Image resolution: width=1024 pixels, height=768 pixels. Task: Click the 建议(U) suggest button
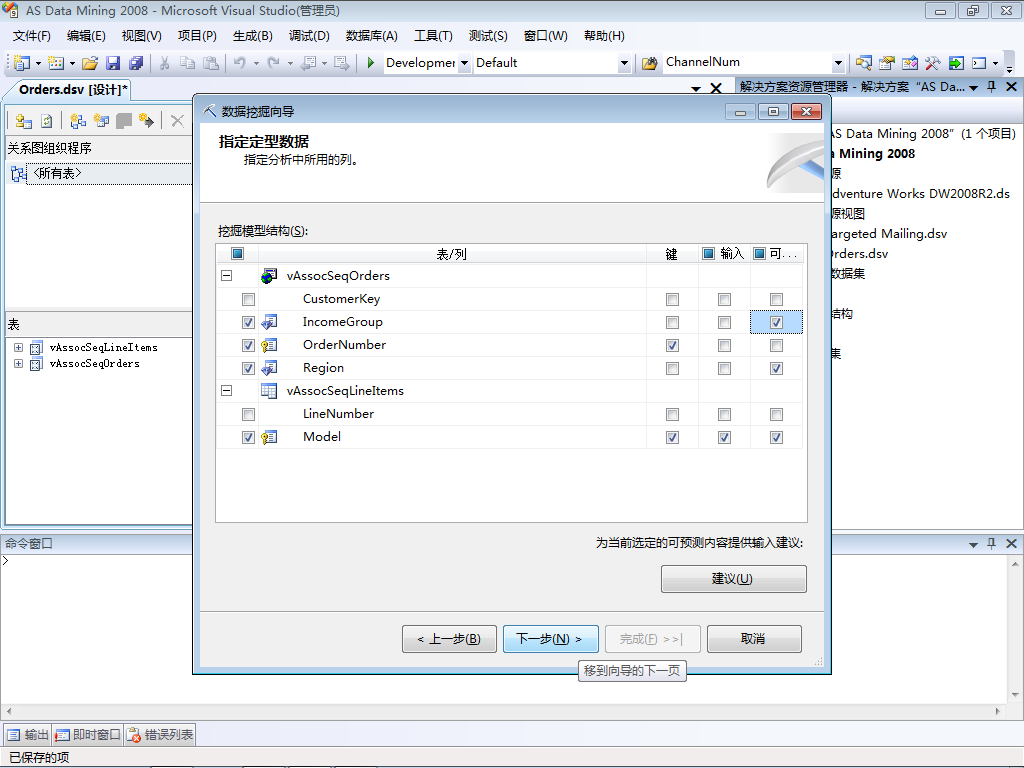point(733,579)
